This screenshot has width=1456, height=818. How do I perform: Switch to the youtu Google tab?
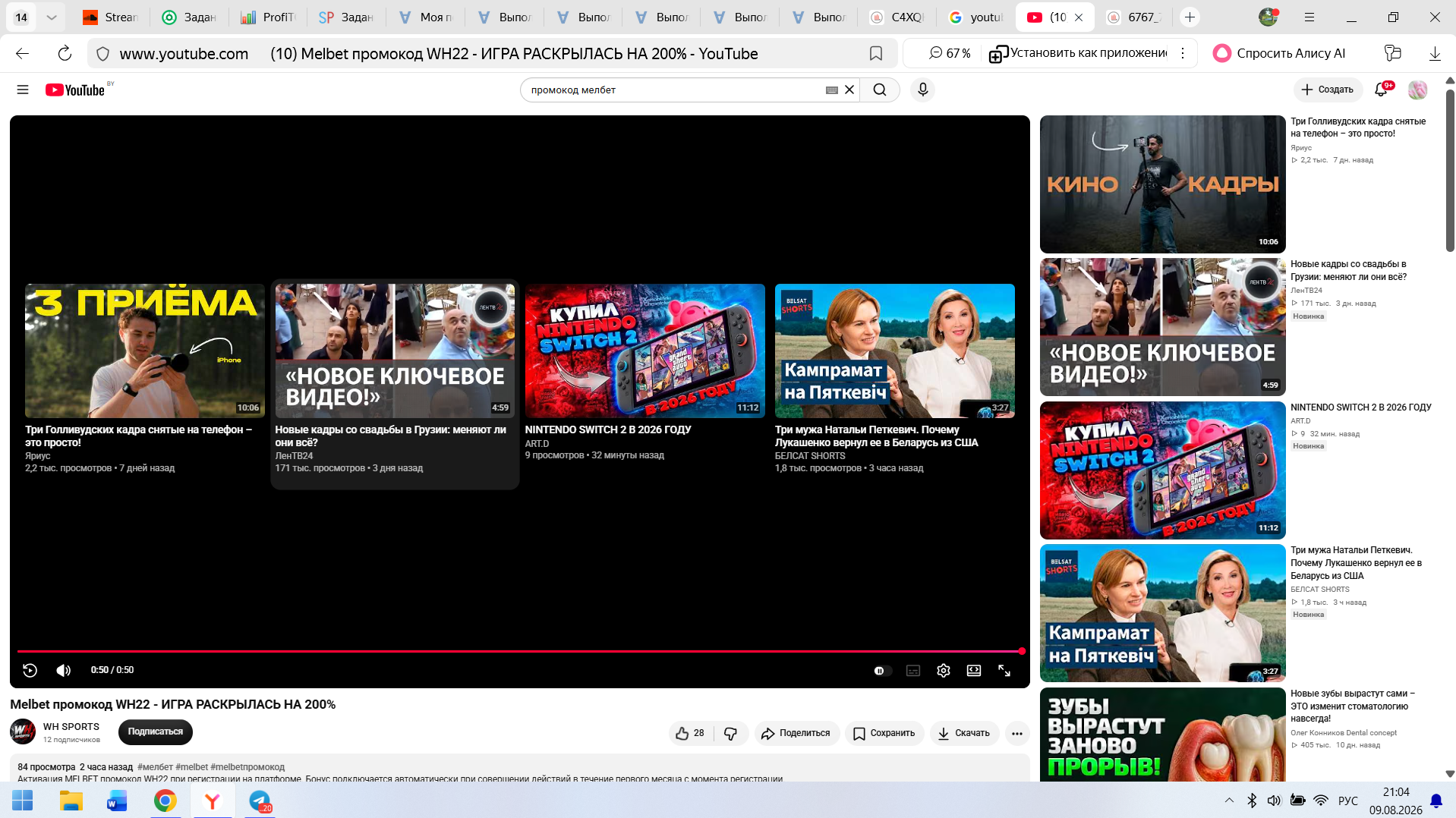[x=975, y=17]
